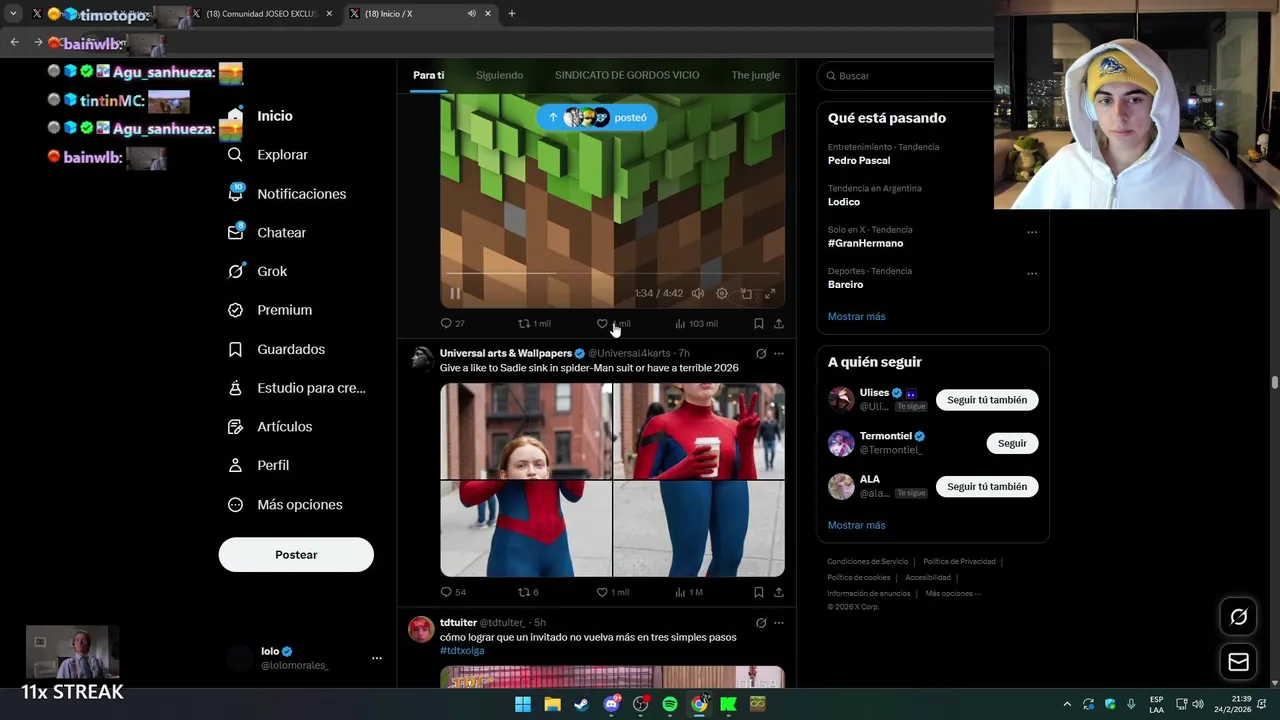Show more trends under Qué está pasando
The width and height of the screenshot is (1280, 720).
pos(856,316)
